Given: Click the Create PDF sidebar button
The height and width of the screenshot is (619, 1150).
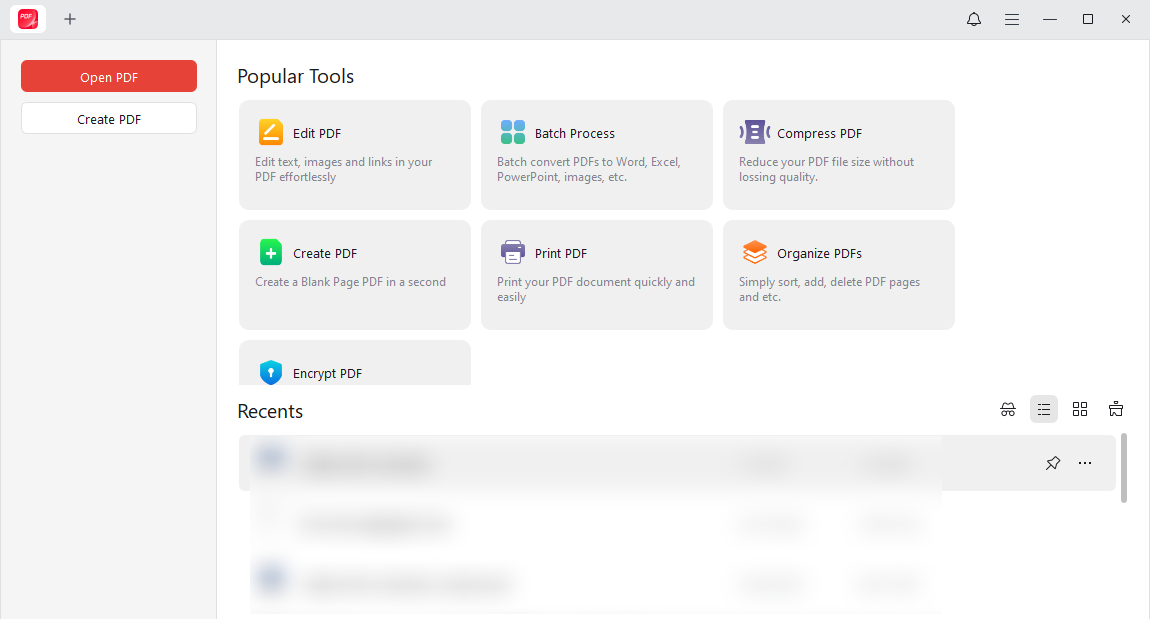Looking at the screenshot, I should pos(108,118).
